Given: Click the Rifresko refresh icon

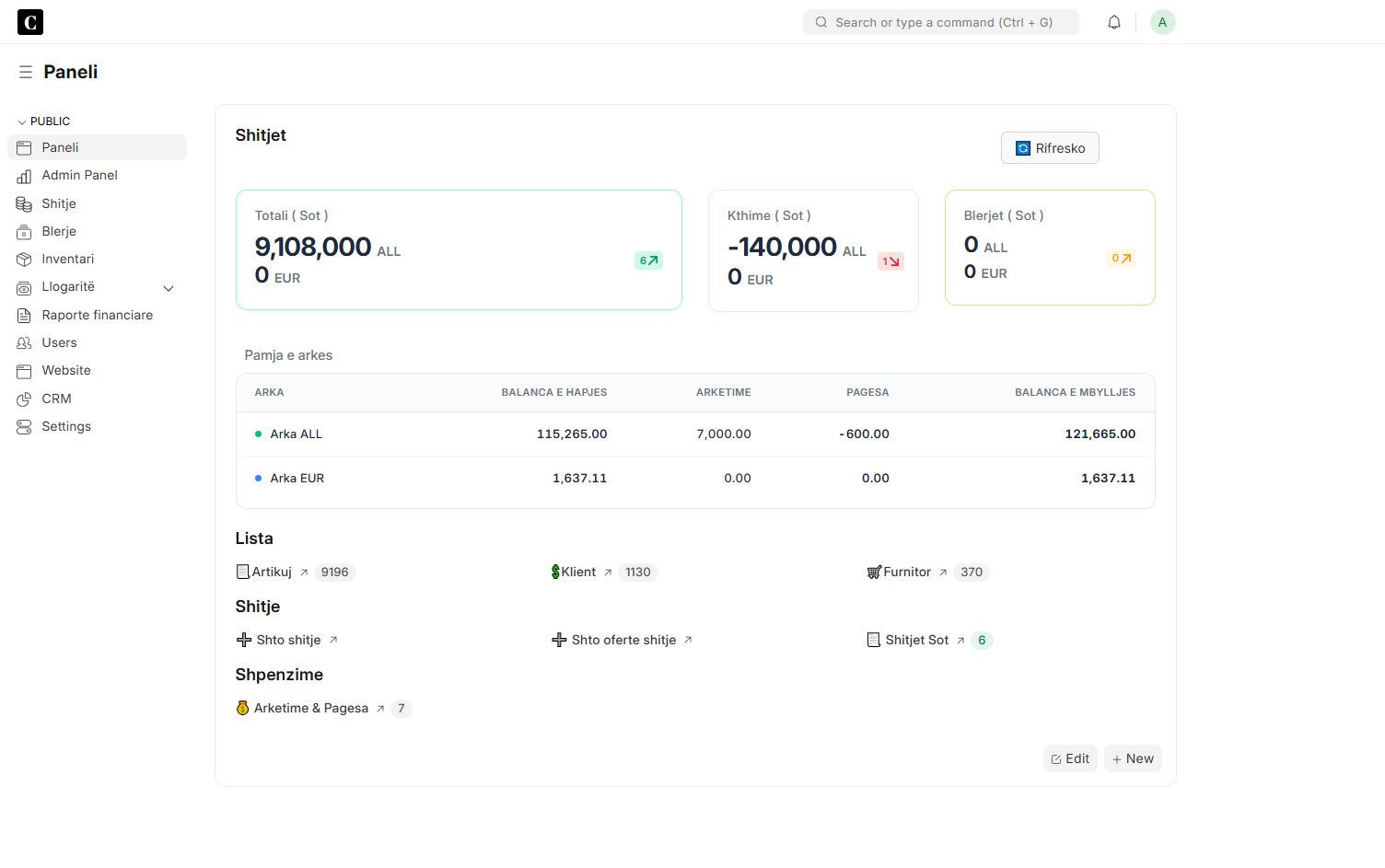Looking at the screenshot, I should (1022, 147).
